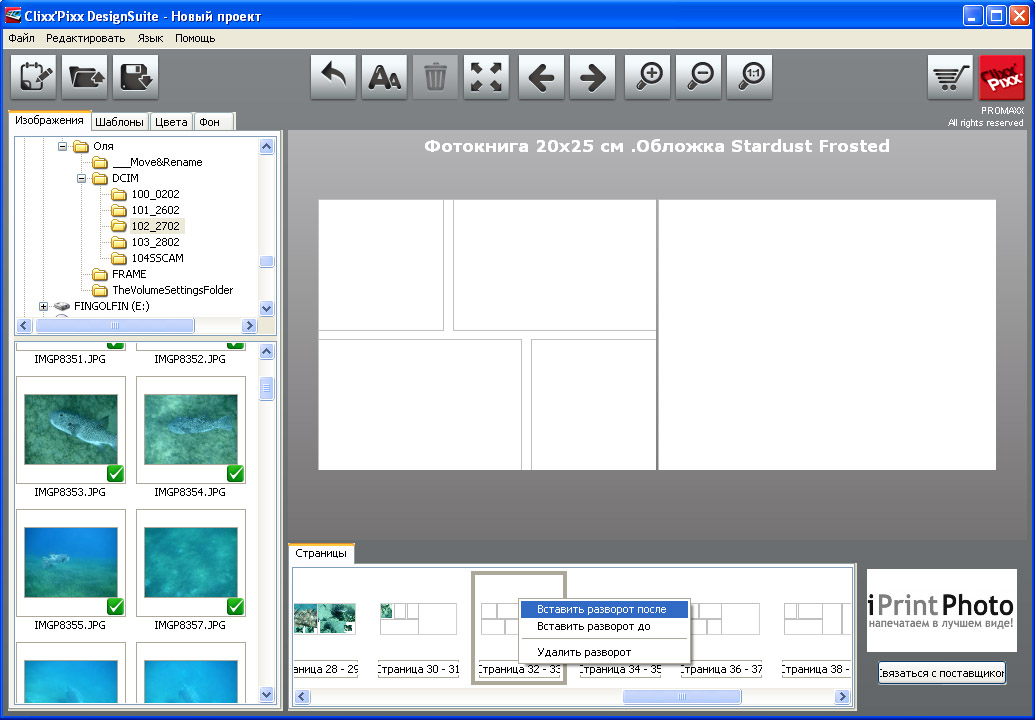The height and width of the screenshot is (720, 1035).
Task: Select the FINGOLFIN (E:) drive
Action: pos(112,306)
